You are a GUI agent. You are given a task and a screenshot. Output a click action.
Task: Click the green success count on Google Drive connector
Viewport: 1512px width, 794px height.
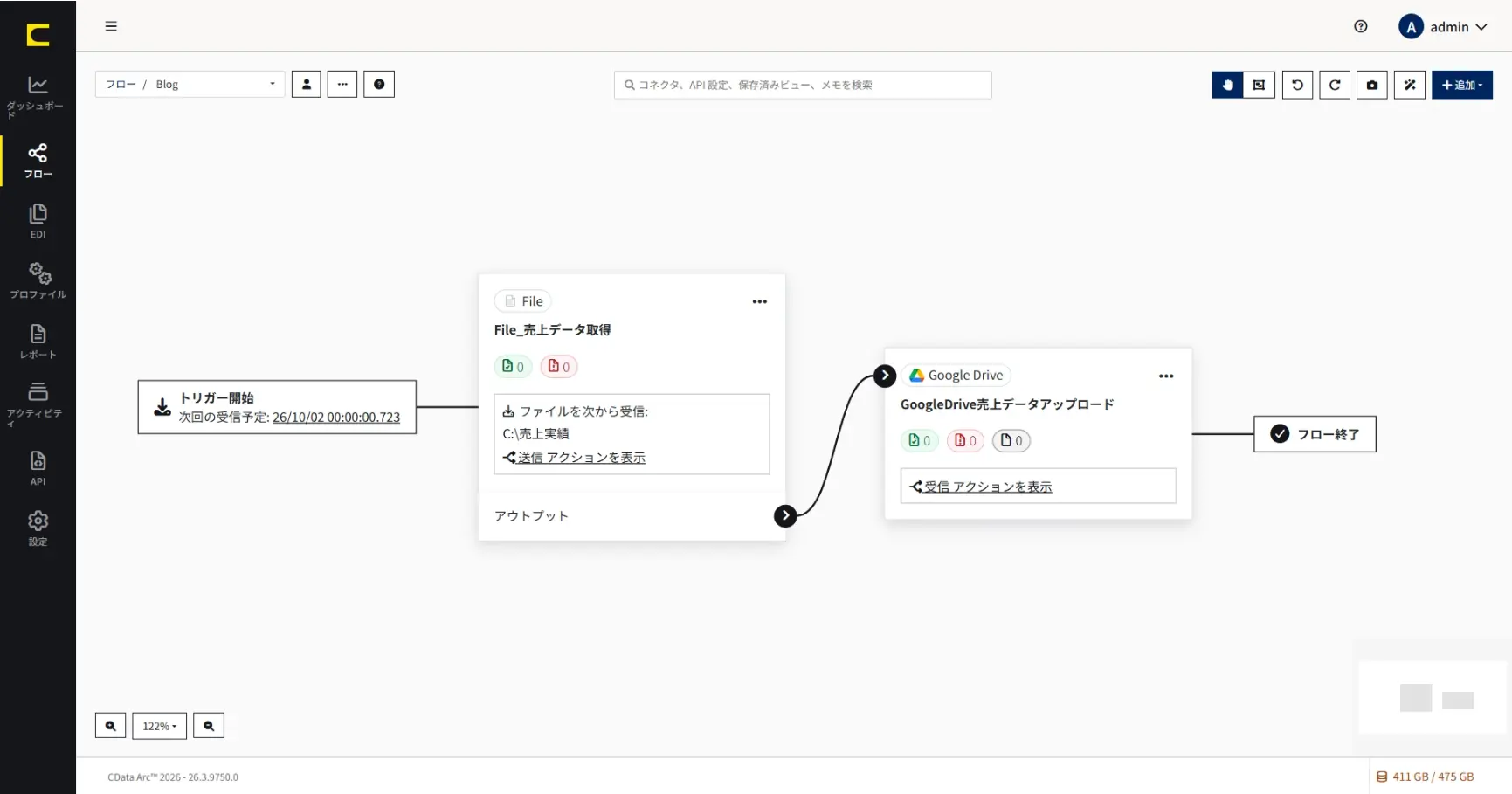point(920,440)
